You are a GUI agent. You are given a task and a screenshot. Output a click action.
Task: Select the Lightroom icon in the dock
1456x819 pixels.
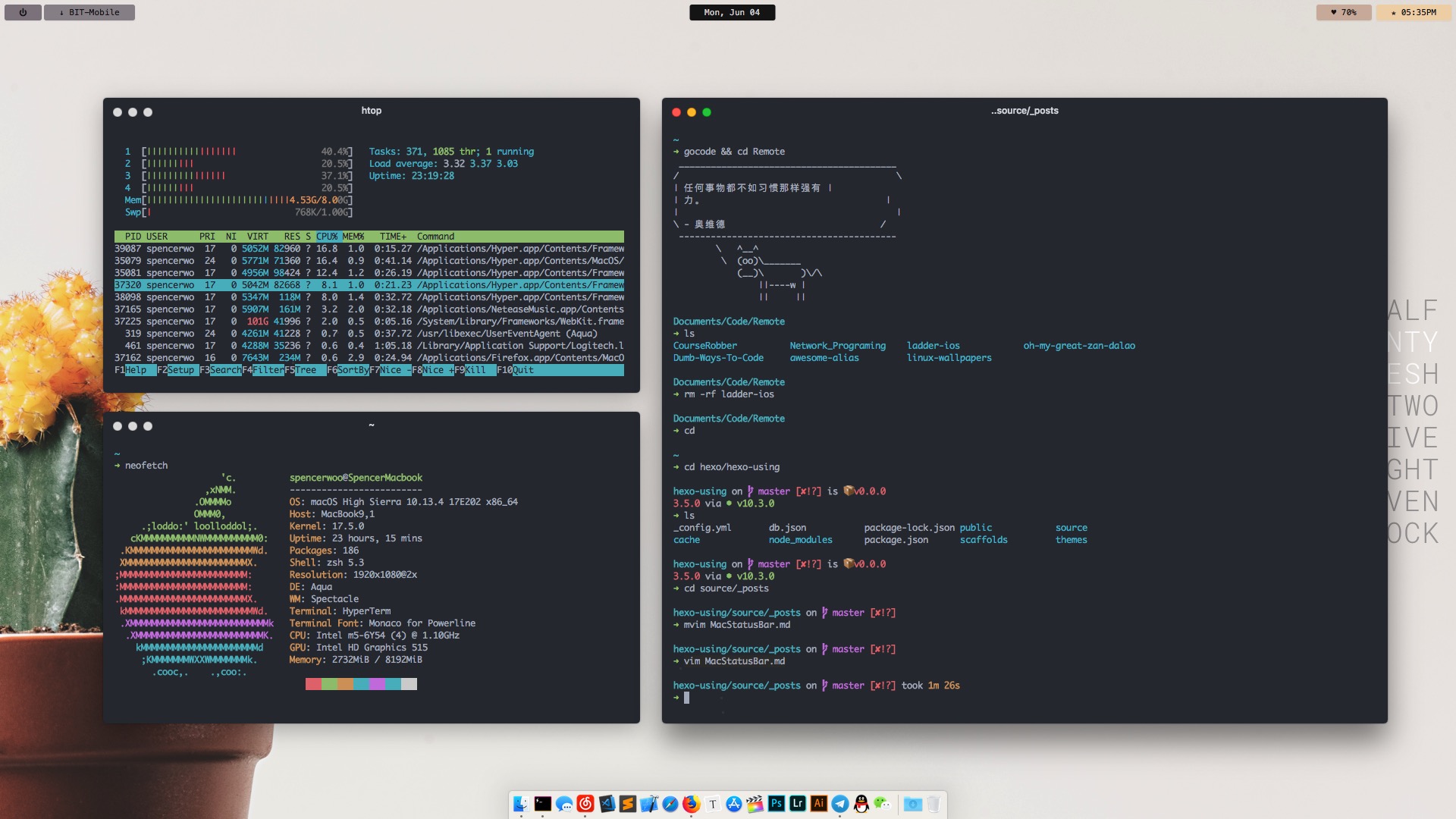797,803
